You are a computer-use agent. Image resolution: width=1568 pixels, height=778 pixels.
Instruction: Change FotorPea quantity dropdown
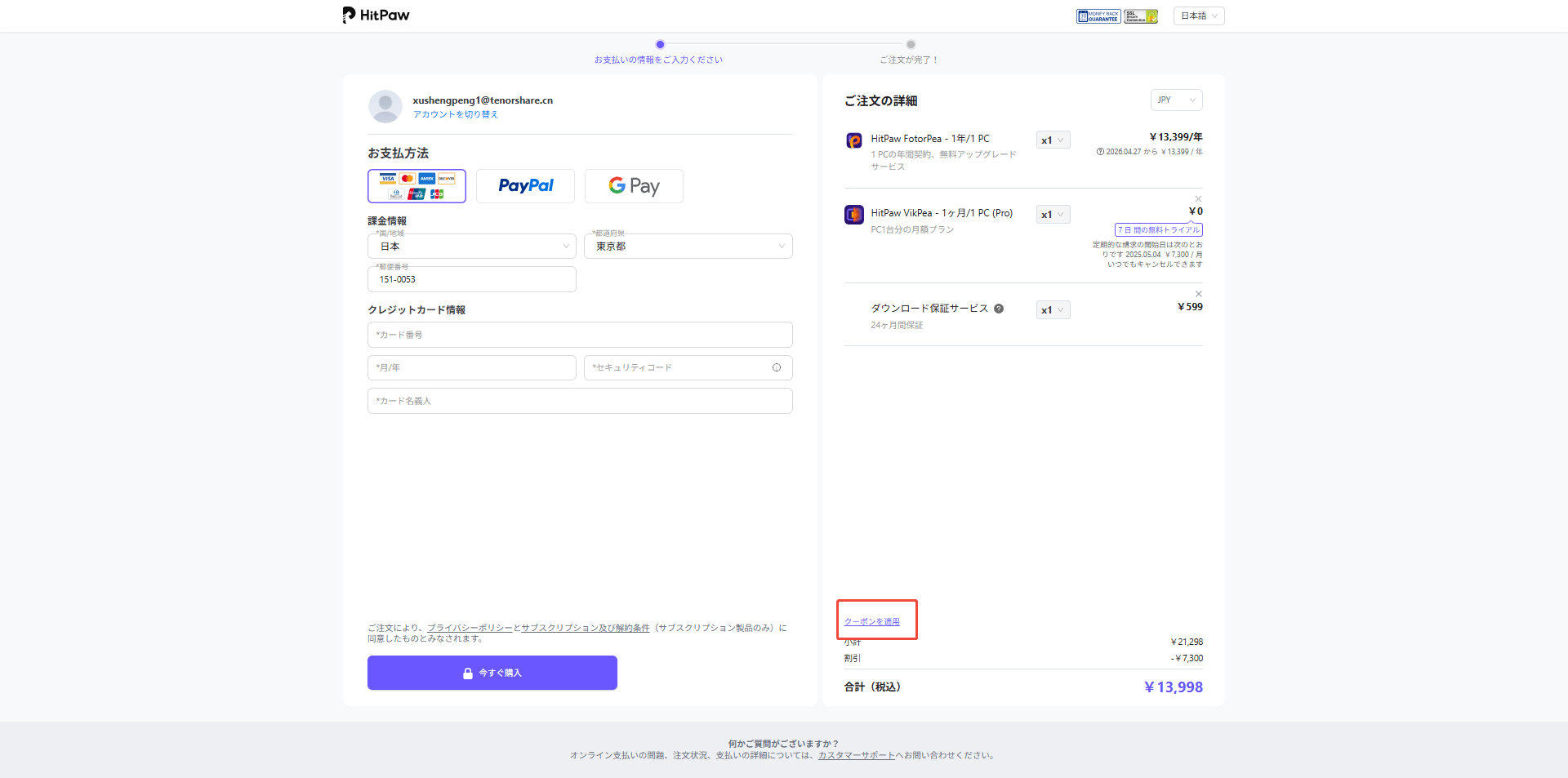(1053, 140)
